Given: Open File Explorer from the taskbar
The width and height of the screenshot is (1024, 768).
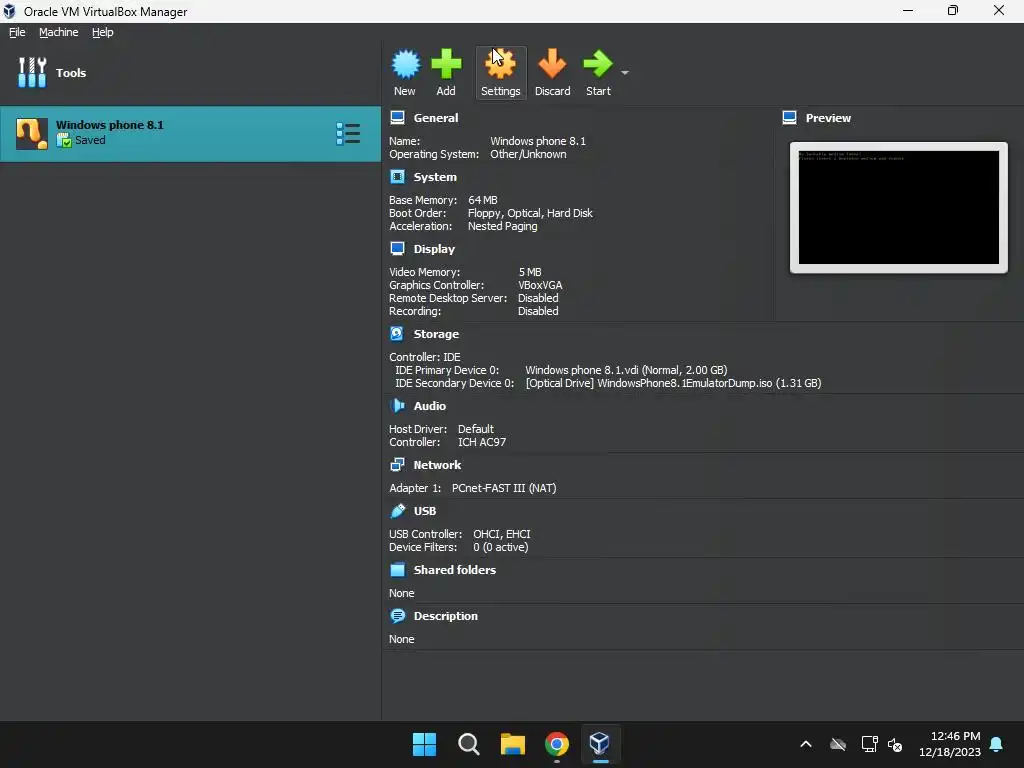Looking at the screenshot, I should point(513,743).
